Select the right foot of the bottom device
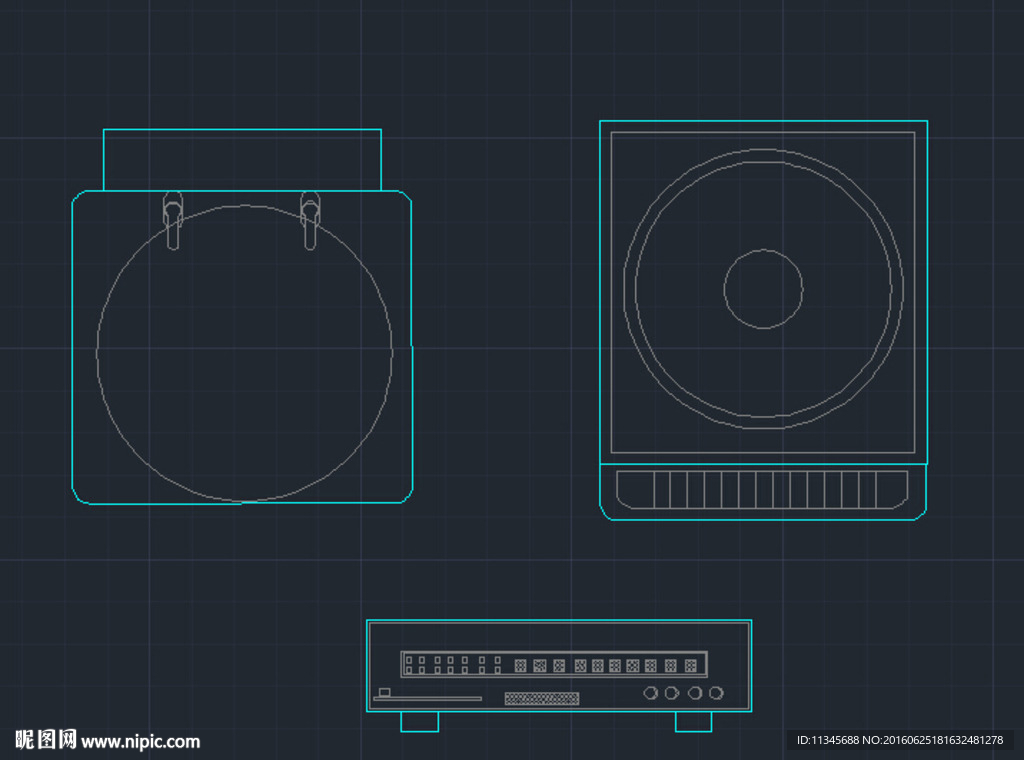This screenshot has width=1024, height=760. (x=694, y=721)
